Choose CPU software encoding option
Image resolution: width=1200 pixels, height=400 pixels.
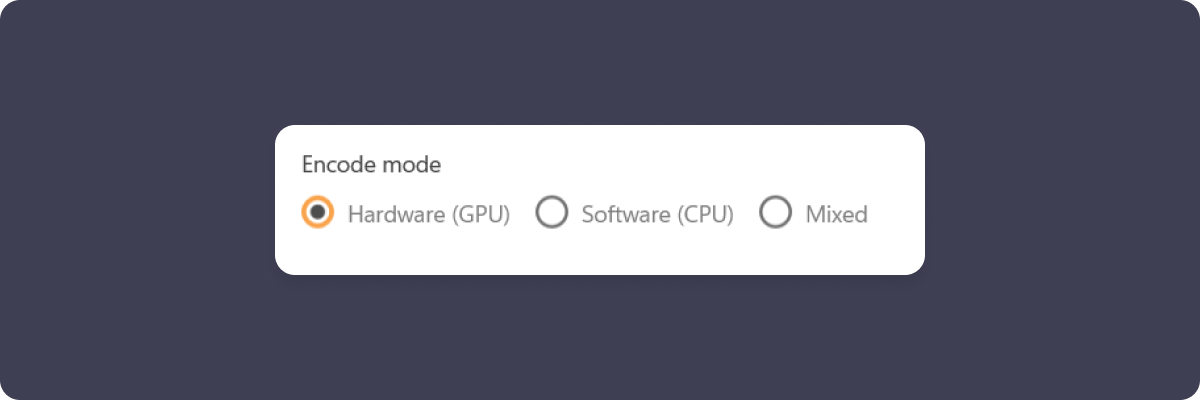[551, 212]
